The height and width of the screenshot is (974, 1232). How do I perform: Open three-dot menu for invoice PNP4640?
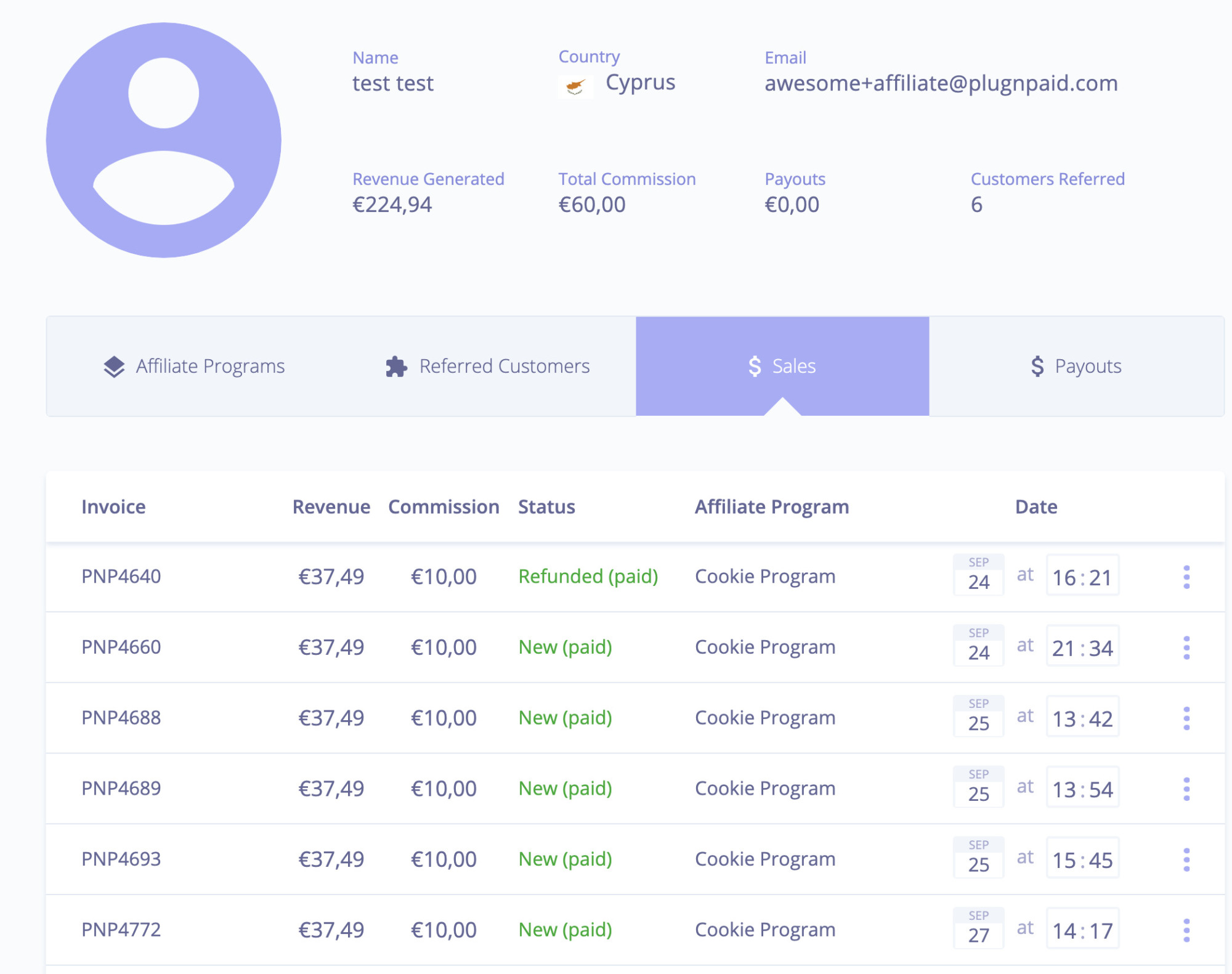coord(1186,577)
